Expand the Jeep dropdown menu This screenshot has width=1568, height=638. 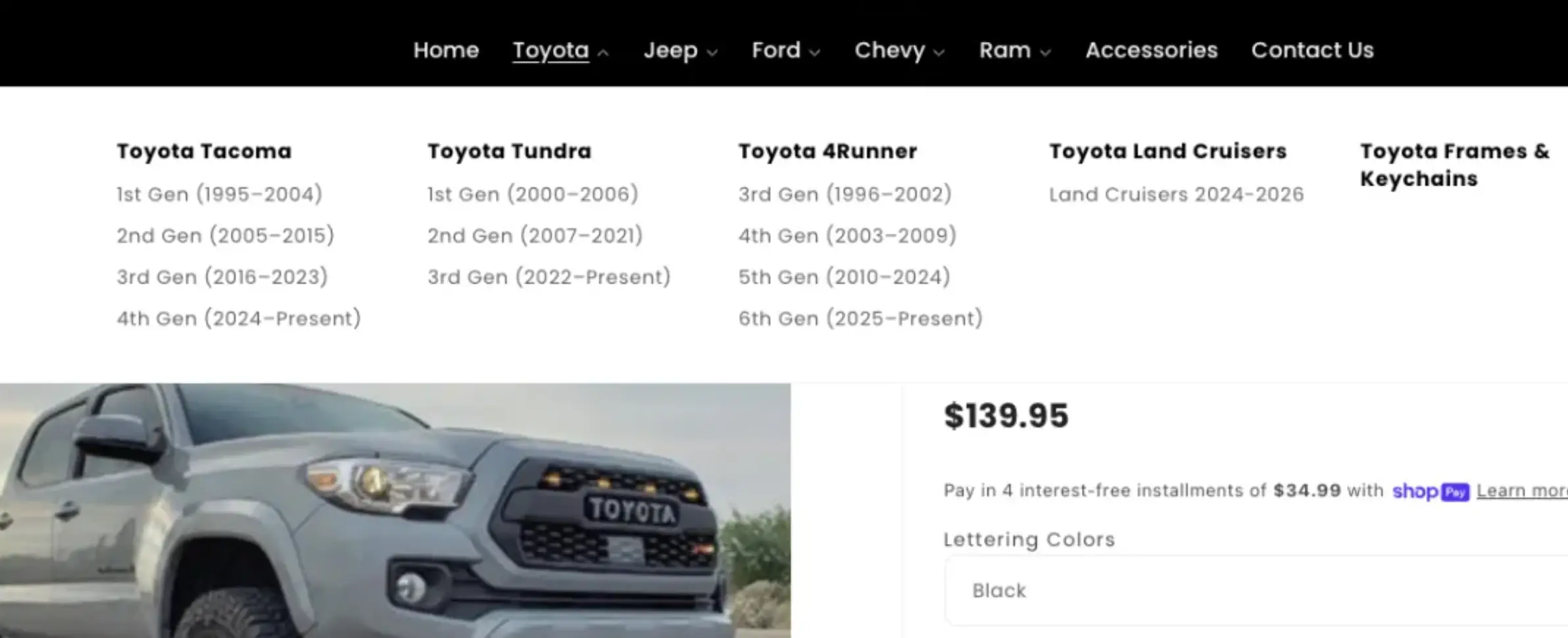click(680, 51)
